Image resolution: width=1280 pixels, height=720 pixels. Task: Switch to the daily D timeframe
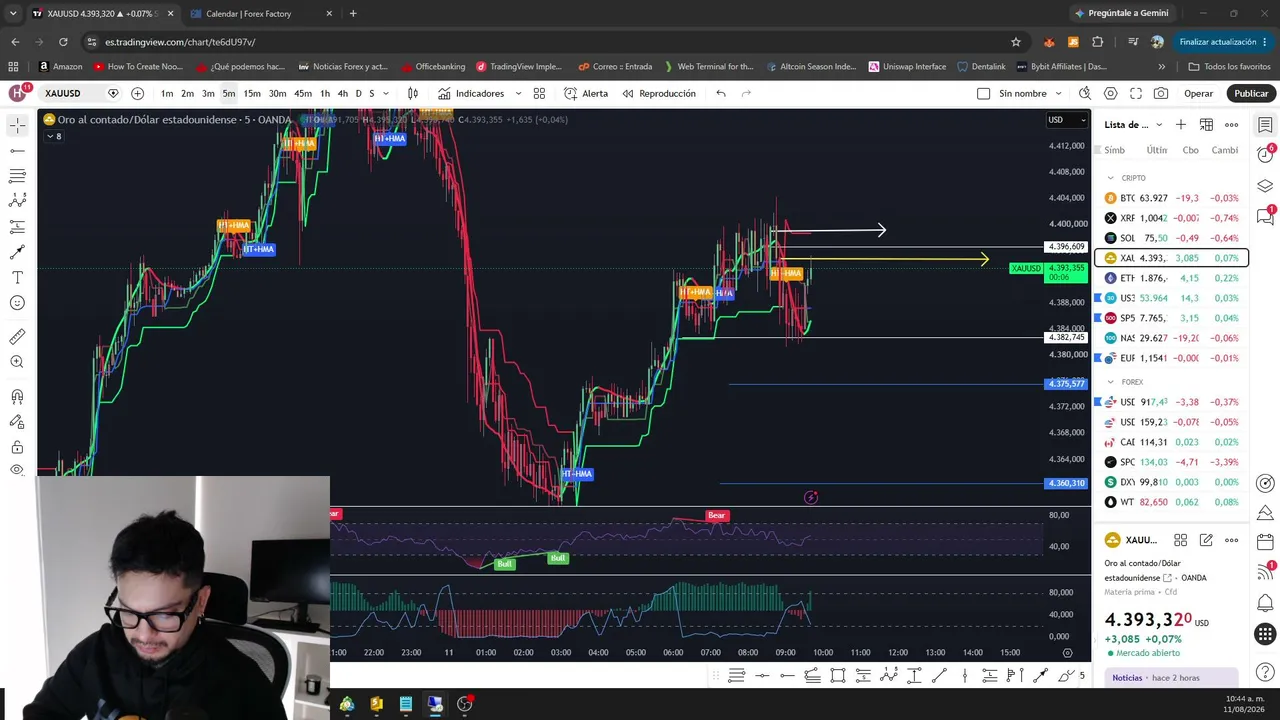(x=358, y=93)
